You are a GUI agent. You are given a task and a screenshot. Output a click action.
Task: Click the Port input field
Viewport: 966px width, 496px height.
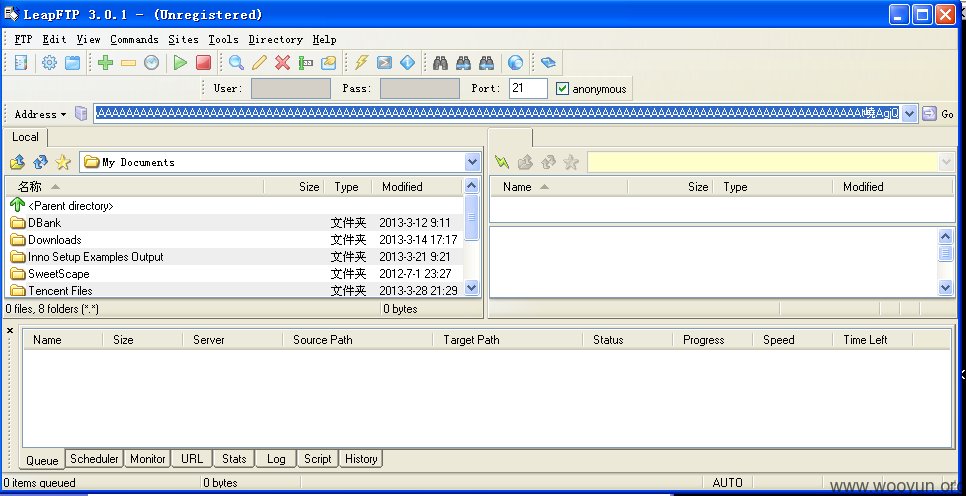tap(528, 88)
